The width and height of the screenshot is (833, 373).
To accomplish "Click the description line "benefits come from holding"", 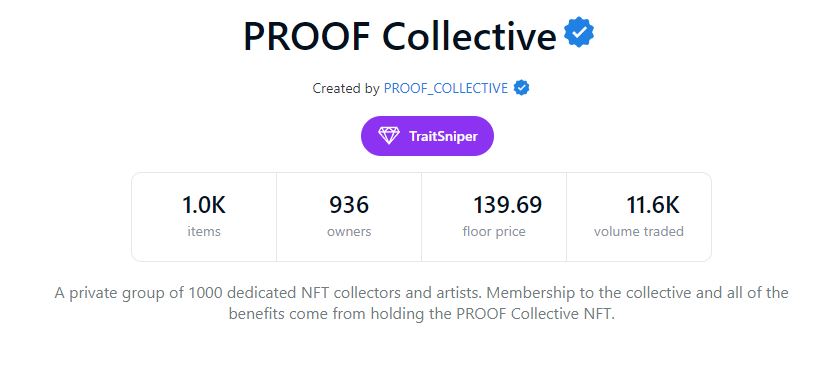I will pyautogui.click(x=421, y=314).
